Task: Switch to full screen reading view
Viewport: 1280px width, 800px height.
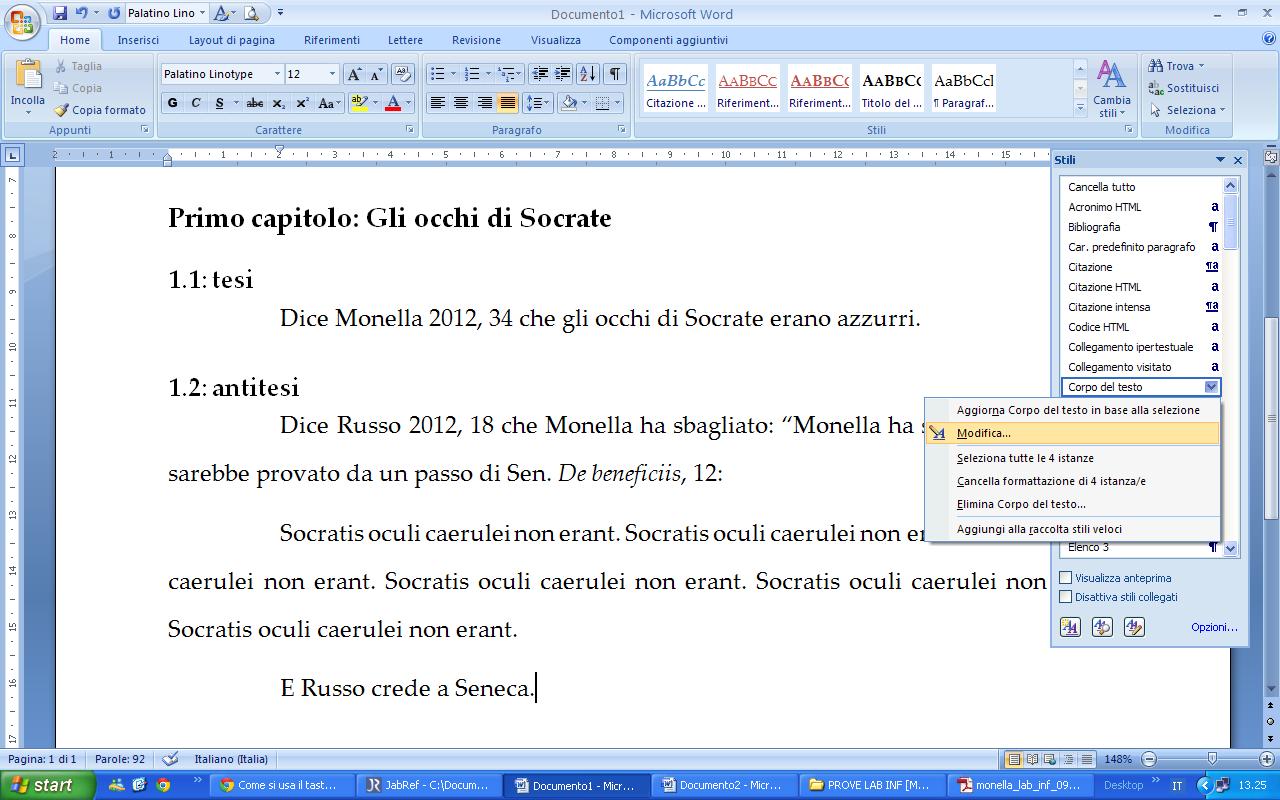Action: (1032, 759)
